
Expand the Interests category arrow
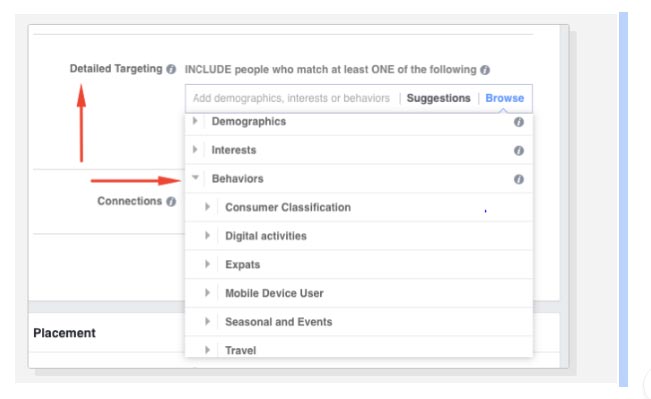click(195, 149)
